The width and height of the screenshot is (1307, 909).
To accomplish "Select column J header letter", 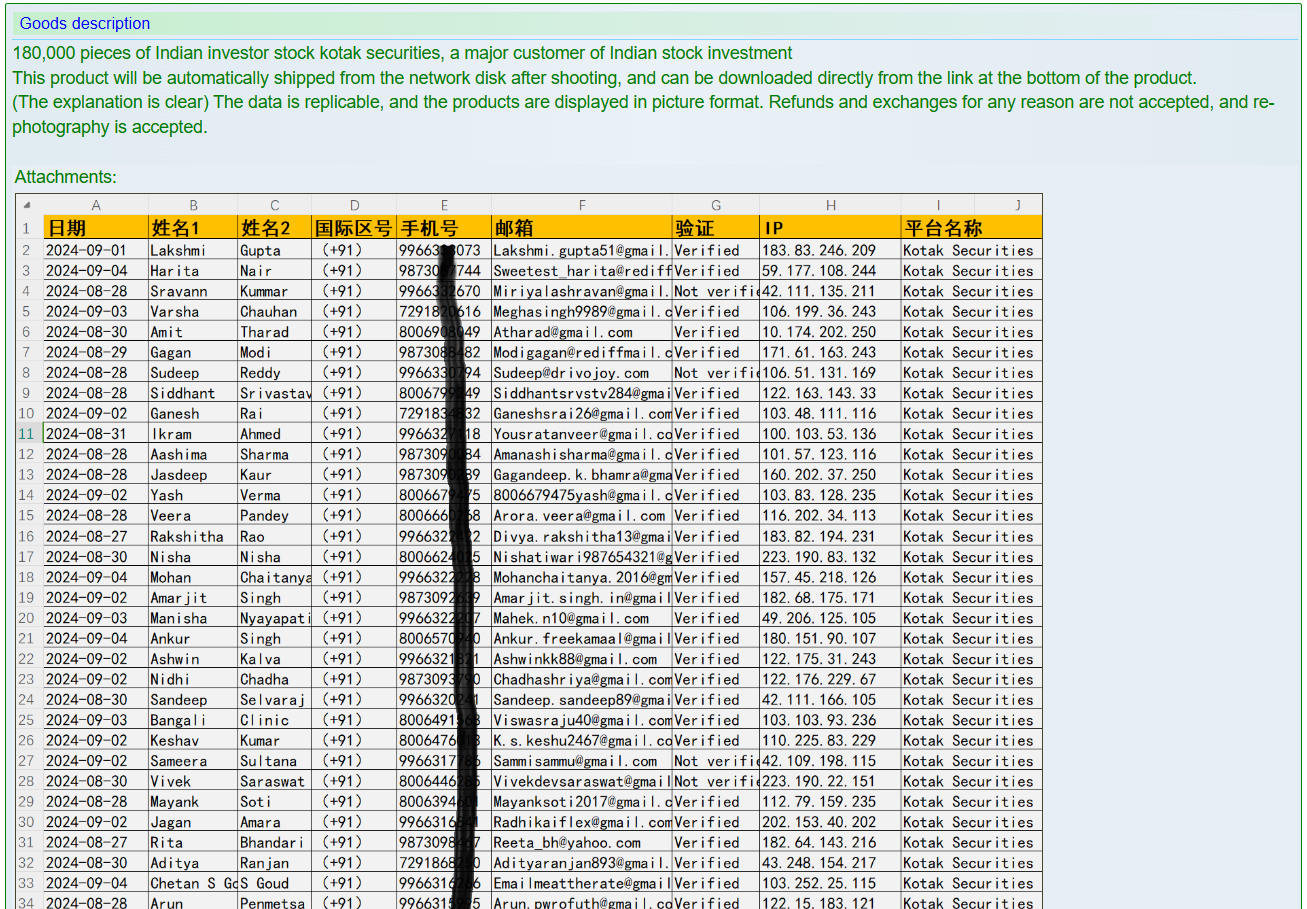I will [1017, 205].
